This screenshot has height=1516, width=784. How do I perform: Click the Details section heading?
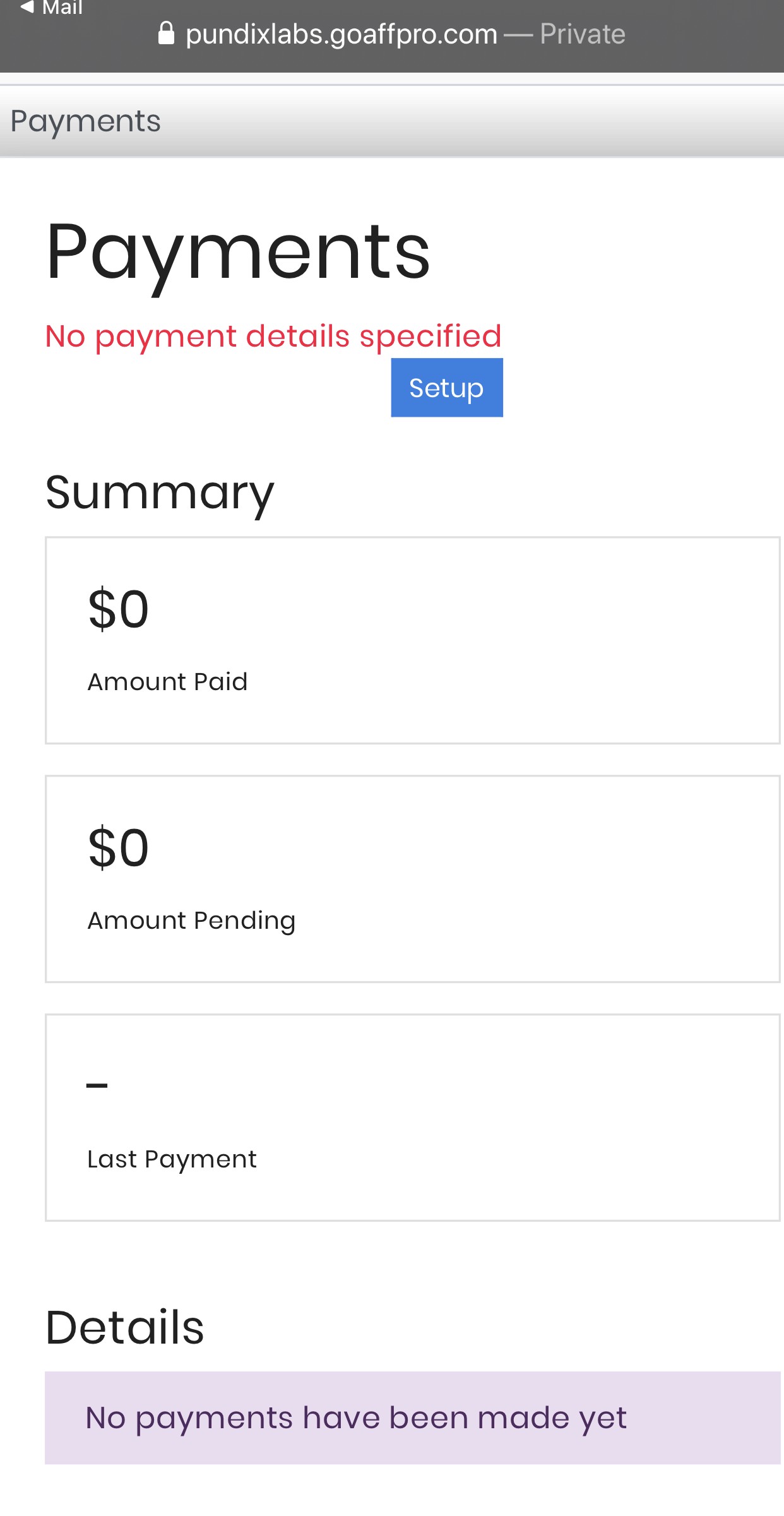pyautogui.click(x=125, y=1327)
